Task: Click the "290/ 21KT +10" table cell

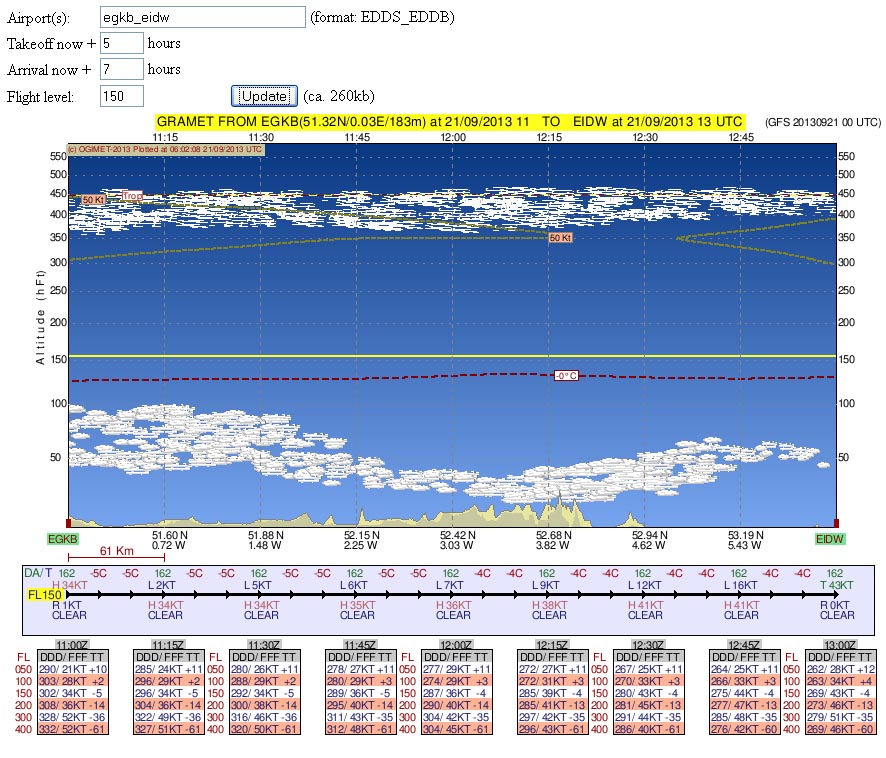Action: [x=73, y=669]
